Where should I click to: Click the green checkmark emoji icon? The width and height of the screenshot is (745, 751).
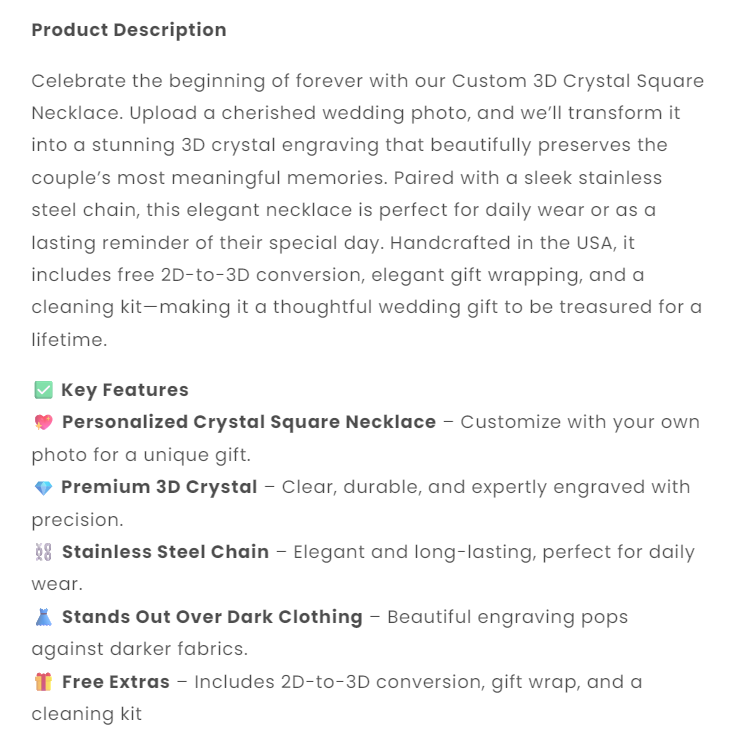[x=43, y=390]
